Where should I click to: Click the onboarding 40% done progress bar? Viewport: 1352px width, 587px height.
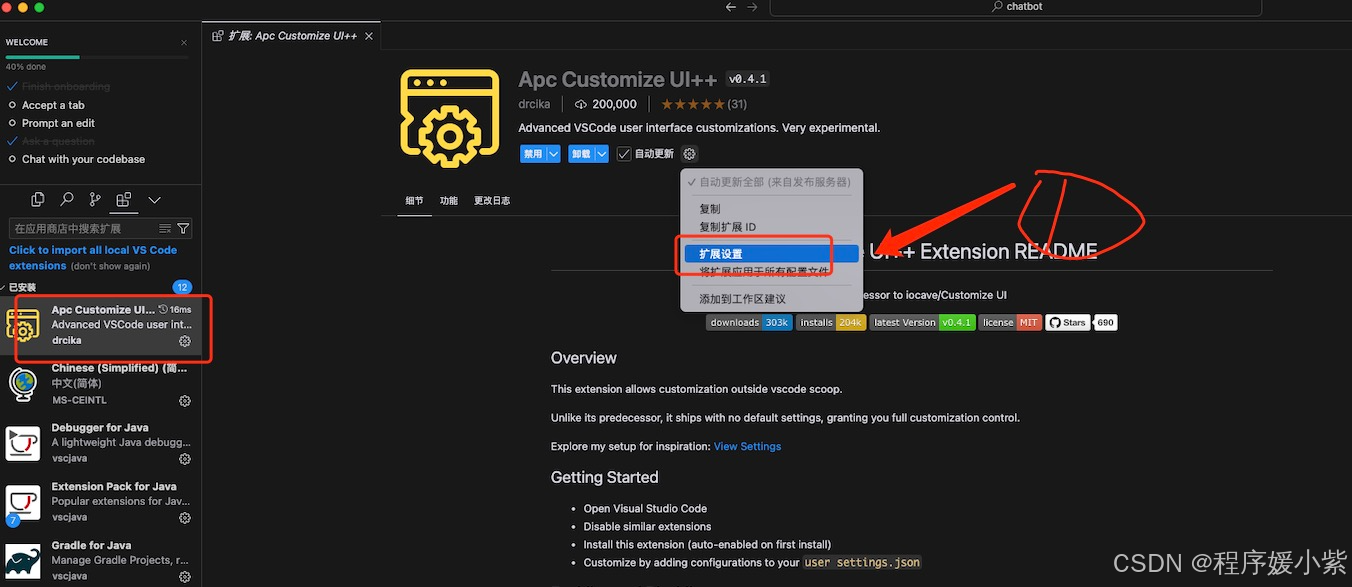click(98, 57)
